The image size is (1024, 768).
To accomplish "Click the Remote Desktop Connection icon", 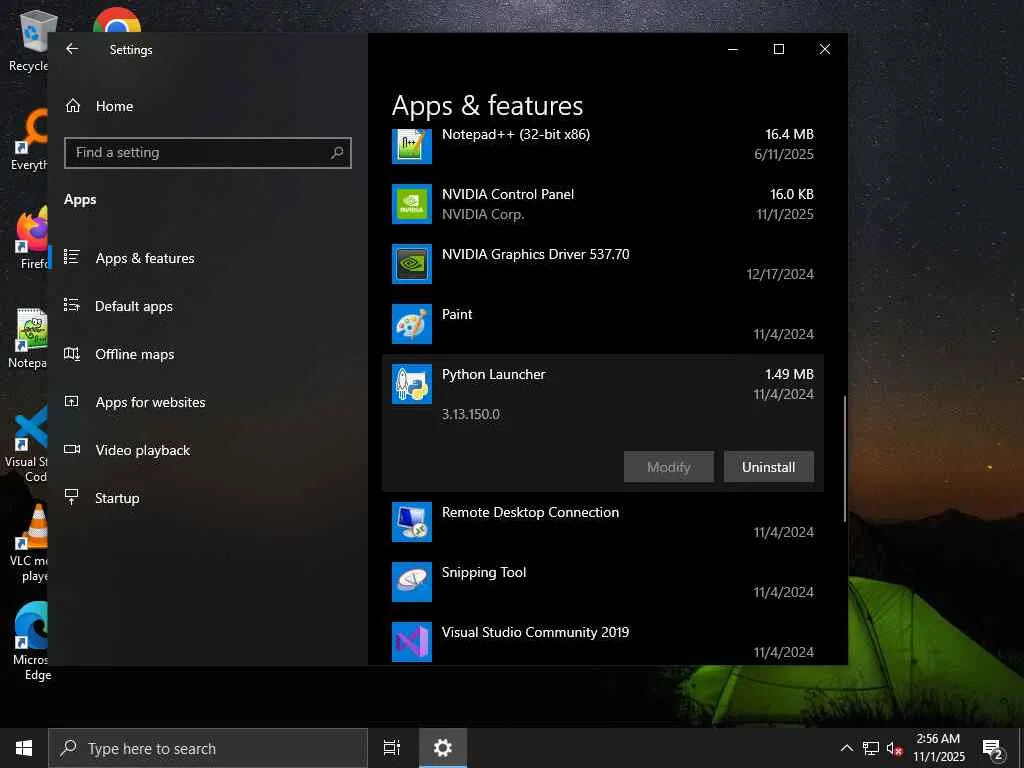I will (x=411, y=522).
